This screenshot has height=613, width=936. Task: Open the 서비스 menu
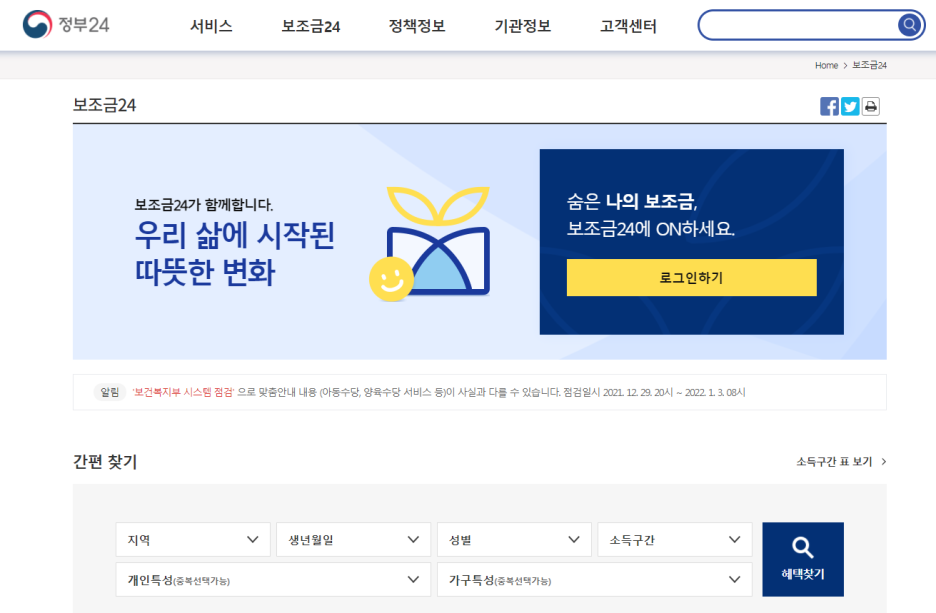[x=211, y=26]
